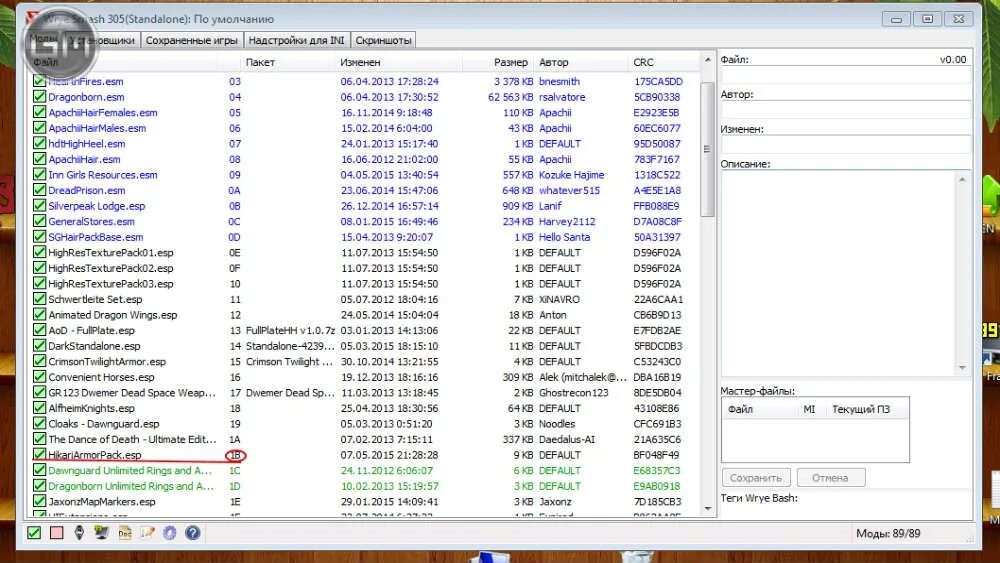Select AlfheimKnights.esp entry
The height and width of the screenshot is (563, 1000).
[x=91, y=408]
